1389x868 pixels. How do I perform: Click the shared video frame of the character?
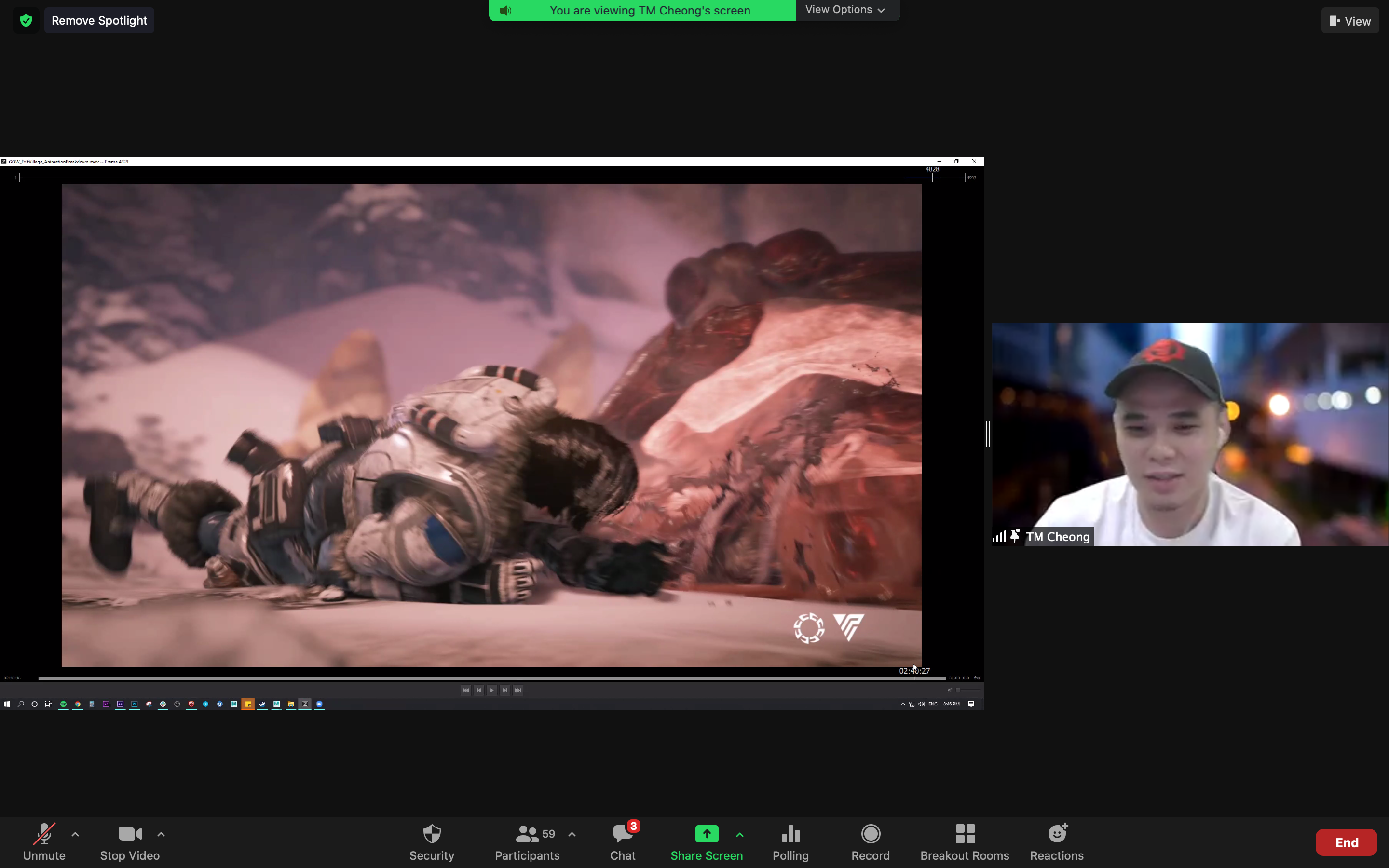[x=492, y=425]
